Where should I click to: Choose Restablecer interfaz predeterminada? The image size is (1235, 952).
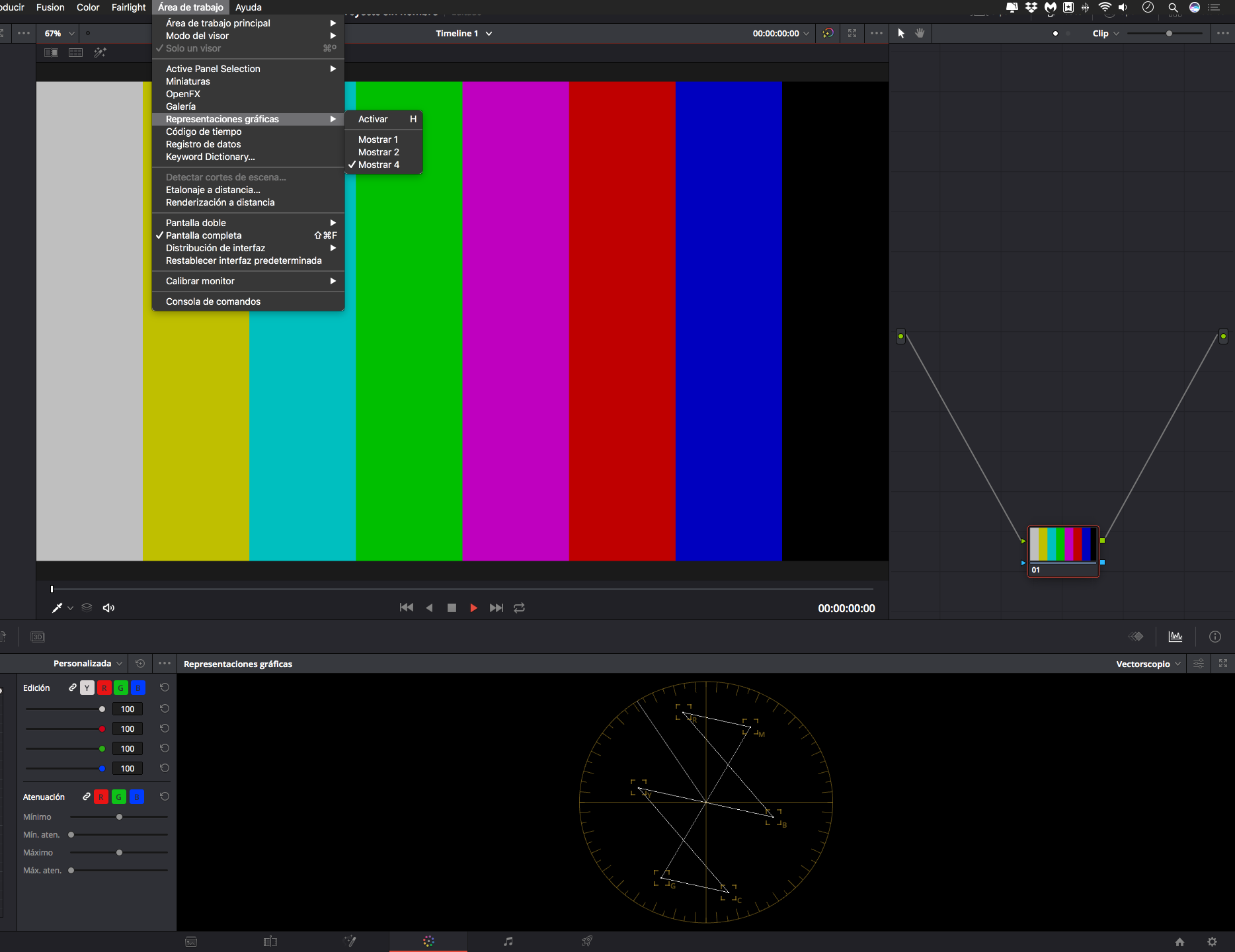[248, 260]
